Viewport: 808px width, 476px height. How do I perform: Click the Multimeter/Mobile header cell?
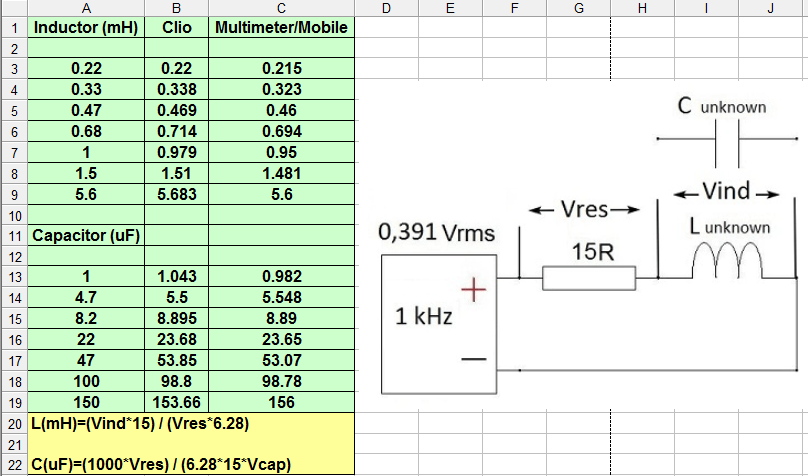click(x=281, y=27)
